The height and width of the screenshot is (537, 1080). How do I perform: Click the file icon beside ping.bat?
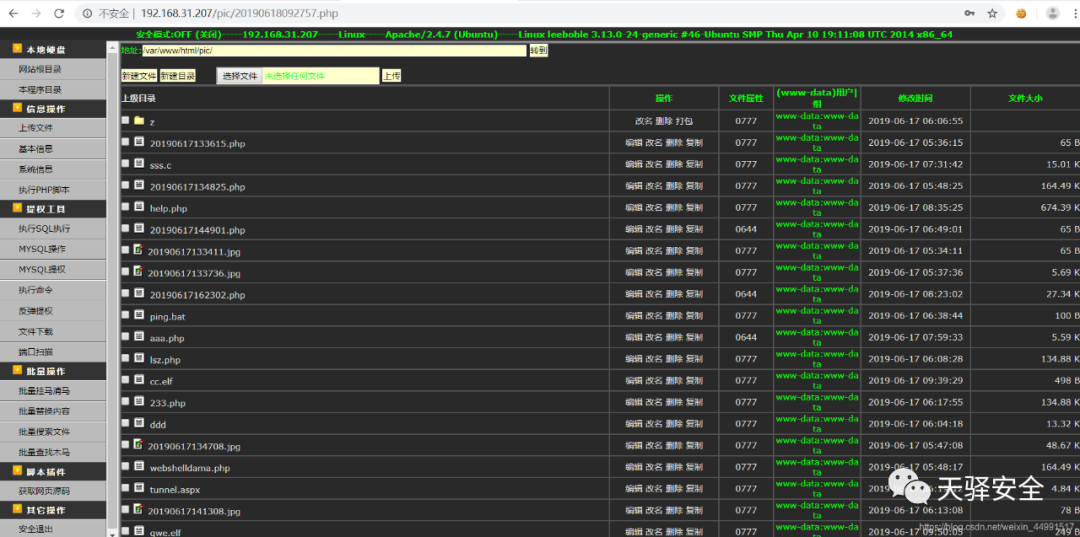coord(139,315)
